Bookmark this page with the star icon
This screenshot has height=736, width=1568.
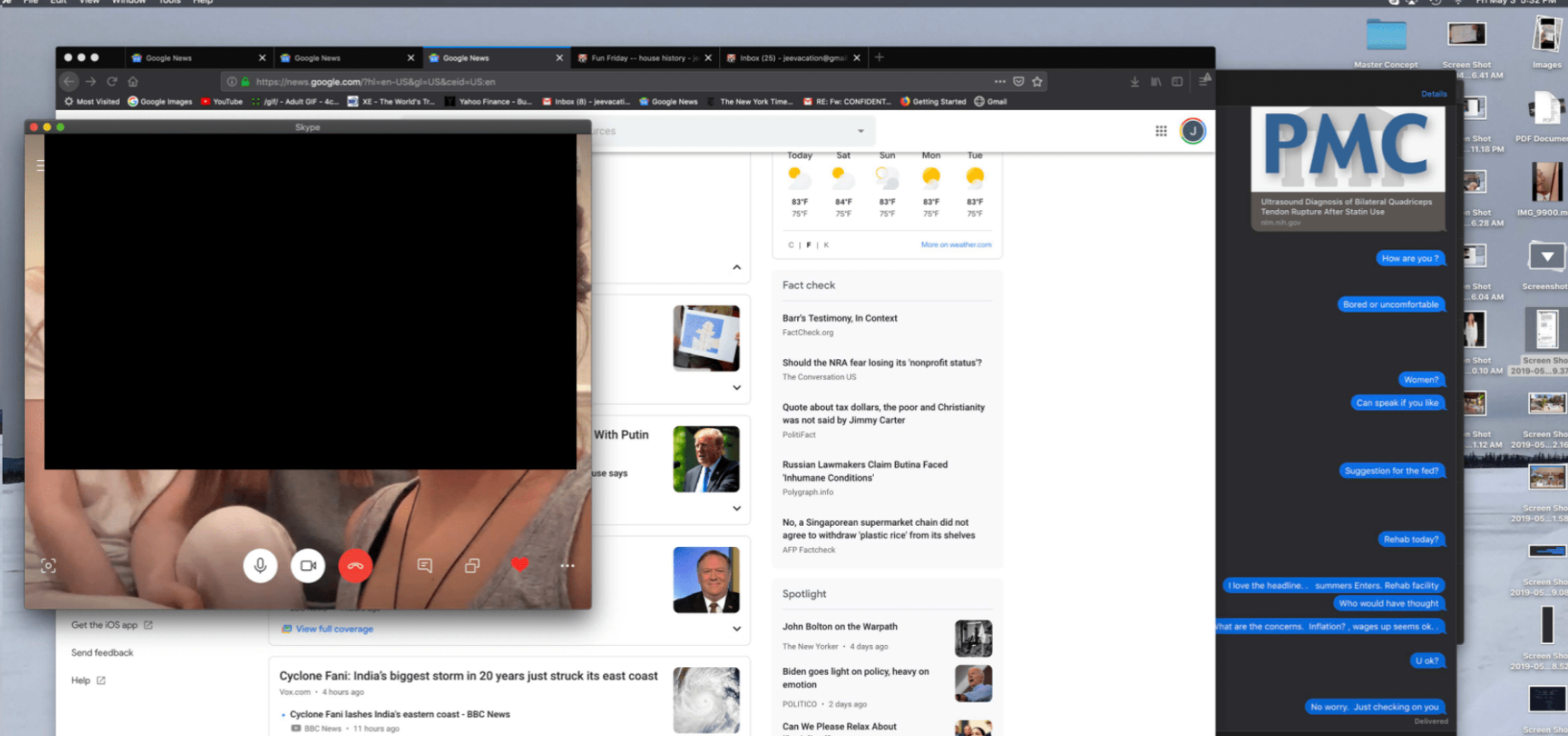click(1037, 82)
